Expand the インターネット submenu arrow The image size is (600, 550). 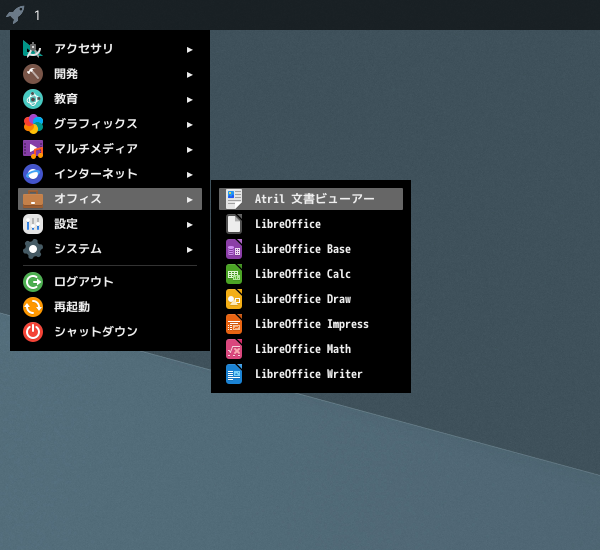(189, 175)
